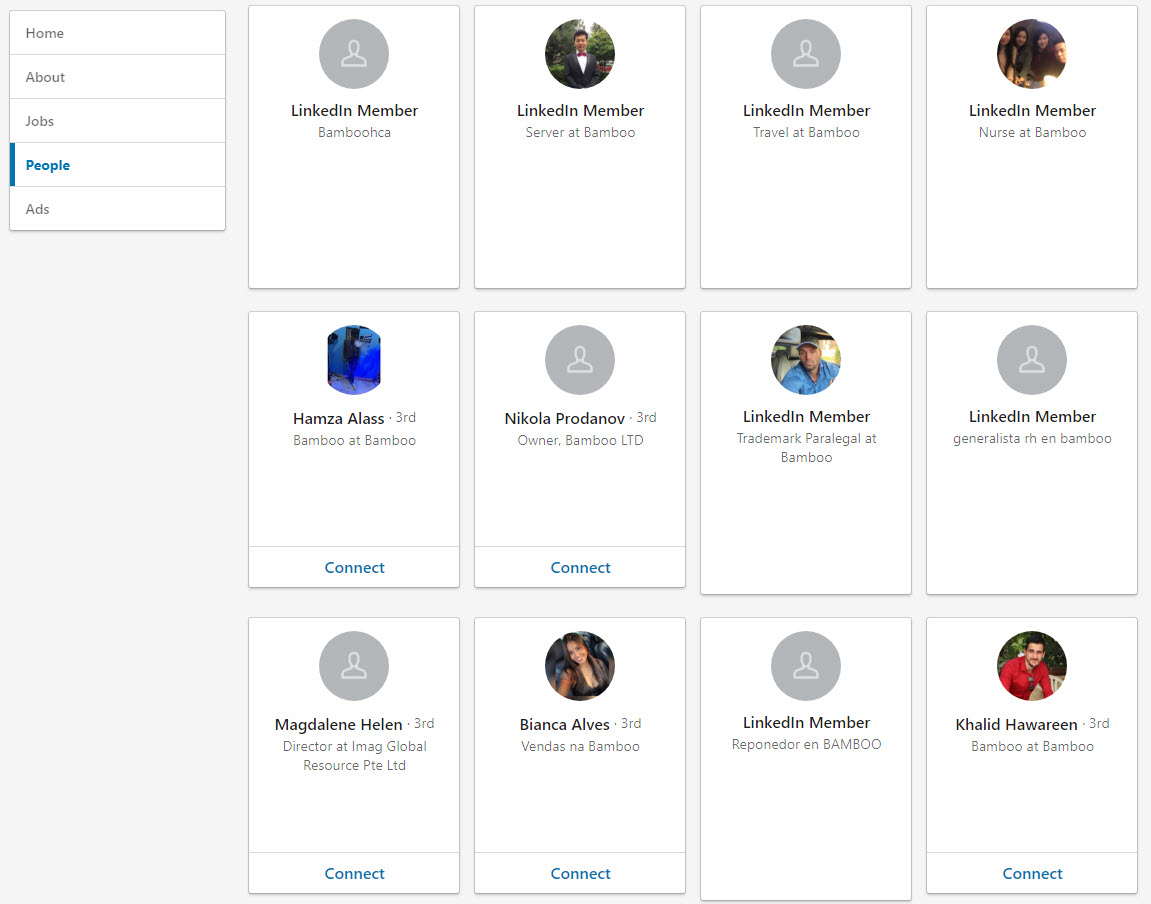Click avatar of generalista rh member
1151x904 pixels.
[1032, 360]
